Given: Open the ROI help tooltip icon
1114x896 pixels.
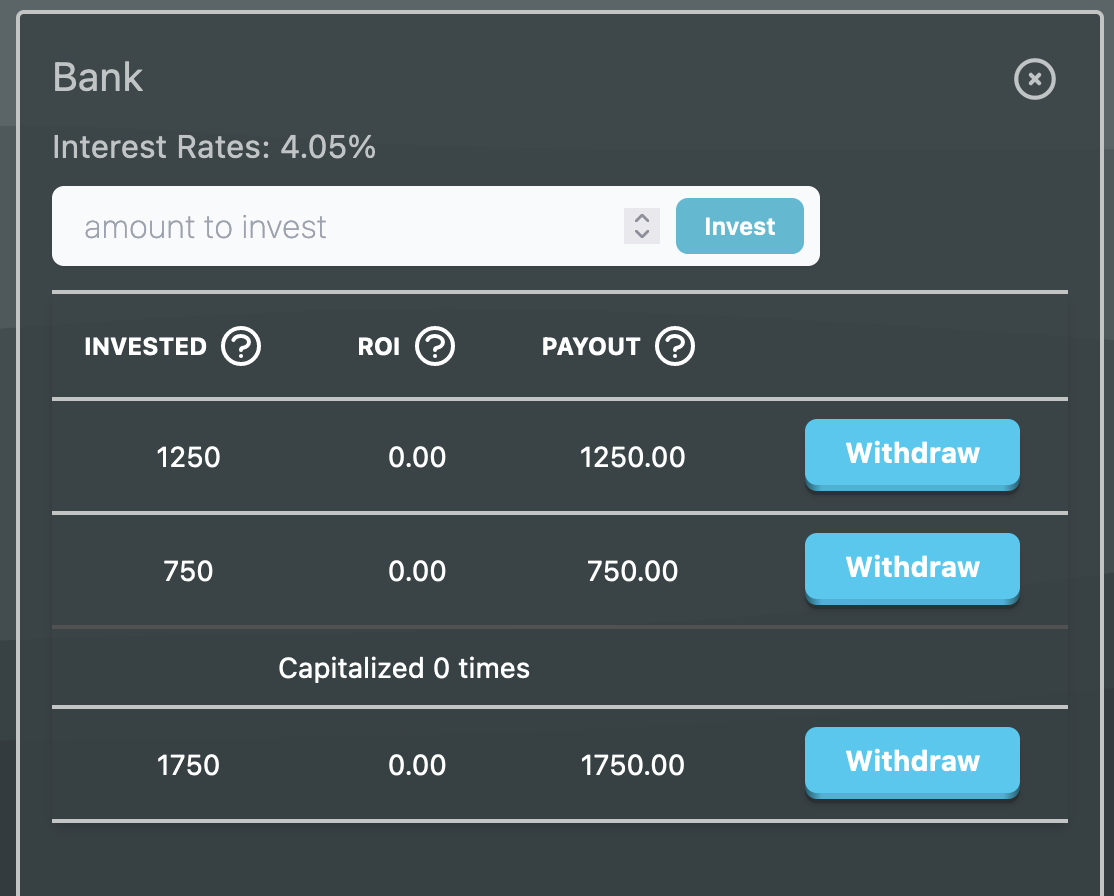Looking at the screenshot, I should (x=435, y=347).
